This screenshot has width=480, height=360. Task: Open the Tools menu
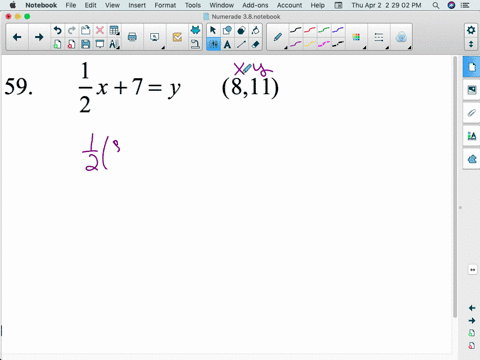pos(193,5)
